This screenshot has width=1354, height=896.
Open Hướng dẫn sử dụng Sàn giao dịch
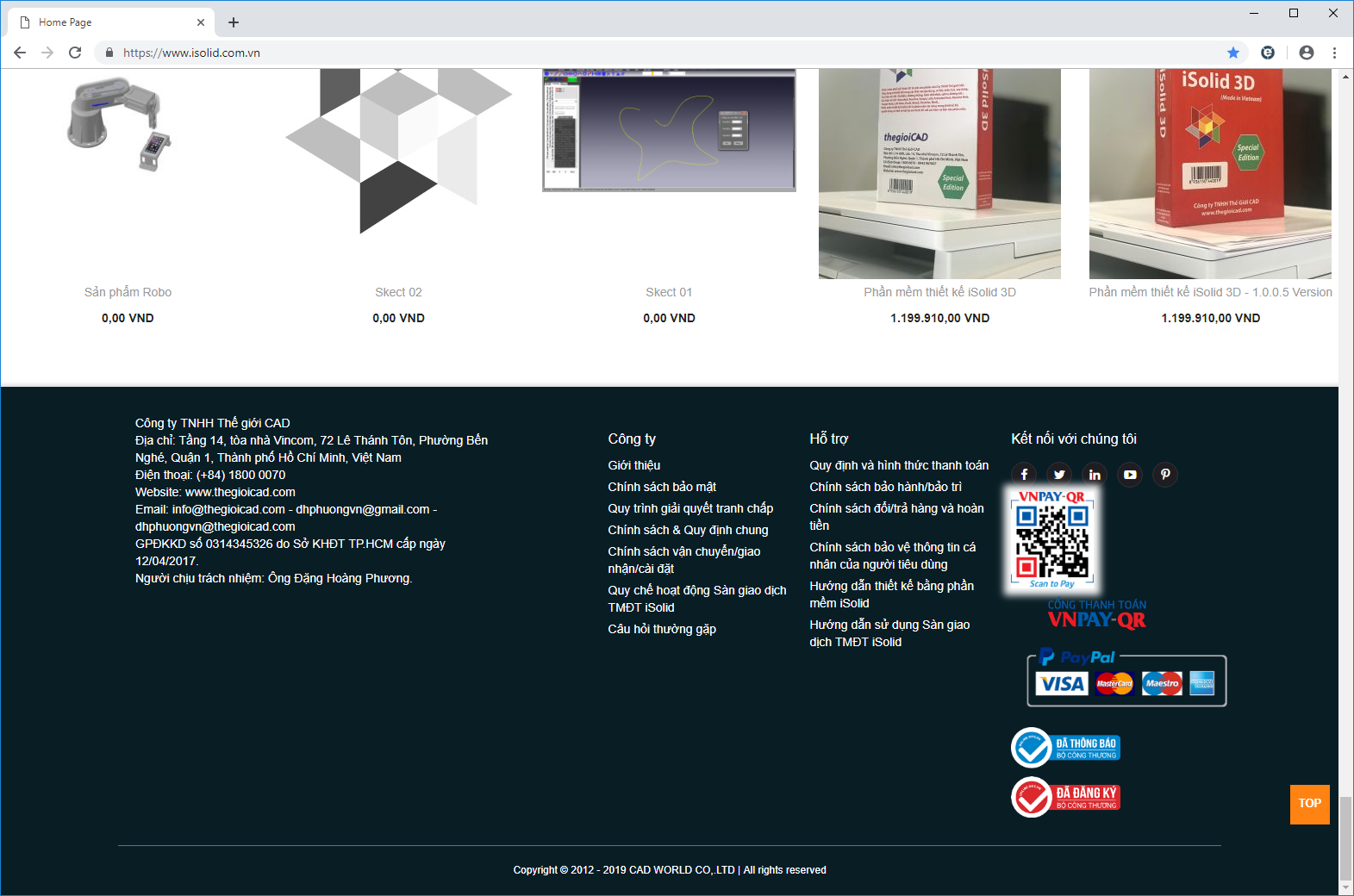point(889,633)
